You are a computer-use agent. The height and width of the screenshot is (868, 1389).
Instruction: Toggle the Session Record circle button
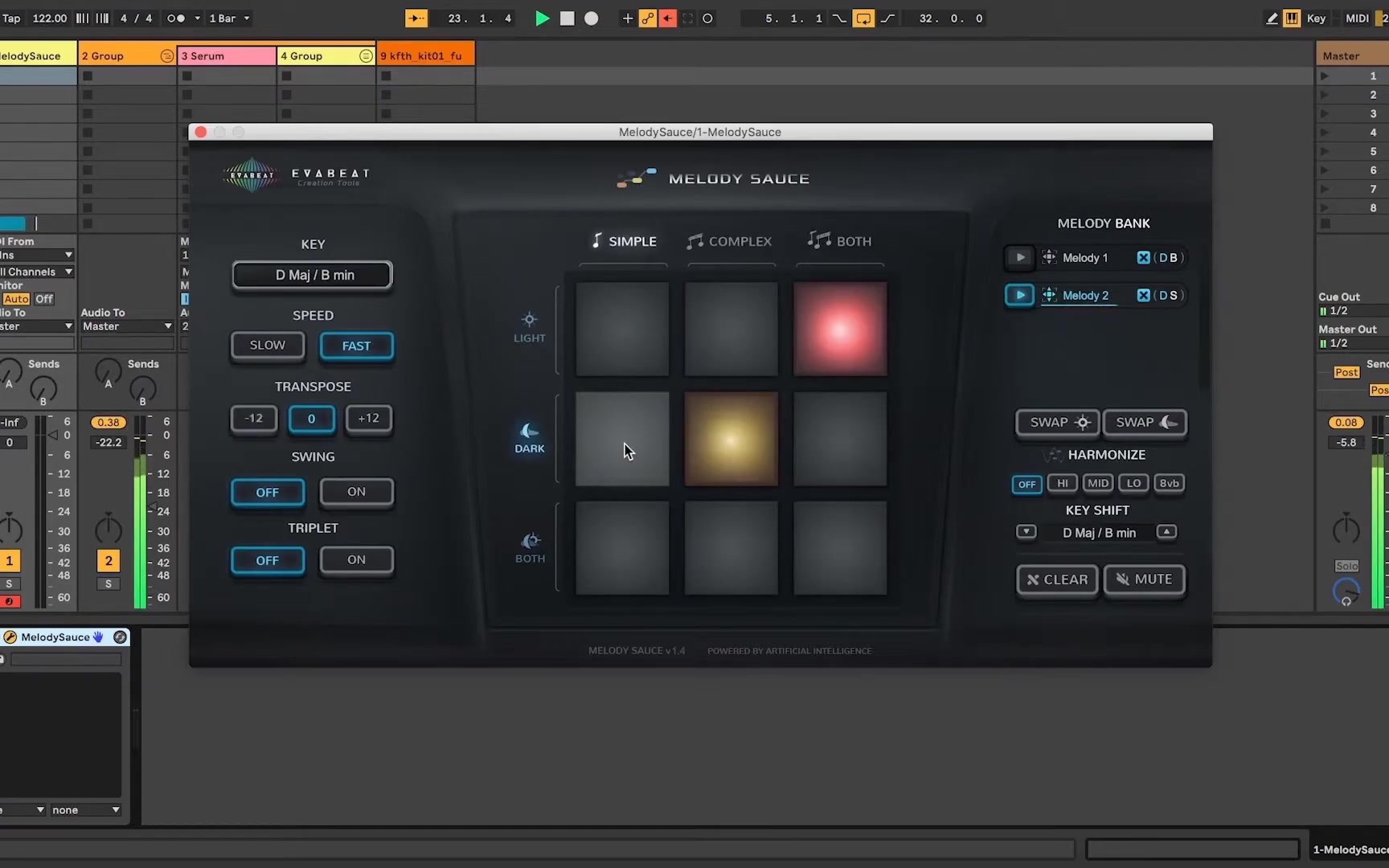coord(708,18)
